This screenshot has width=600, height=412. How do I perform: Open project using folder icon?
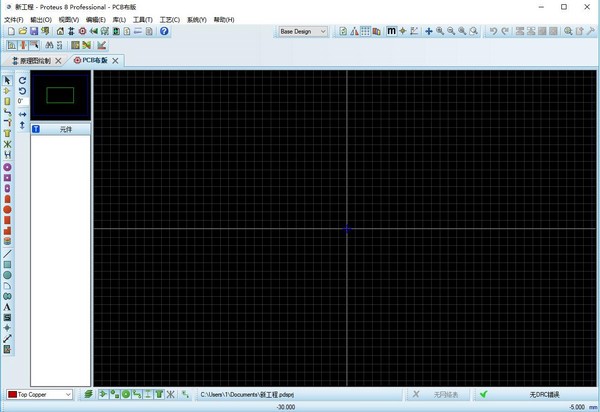tap(21, 31)
